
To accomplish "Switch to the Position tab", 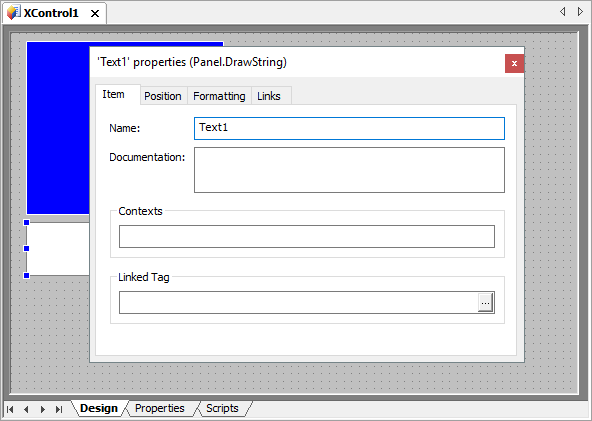I will coord(163,96).
